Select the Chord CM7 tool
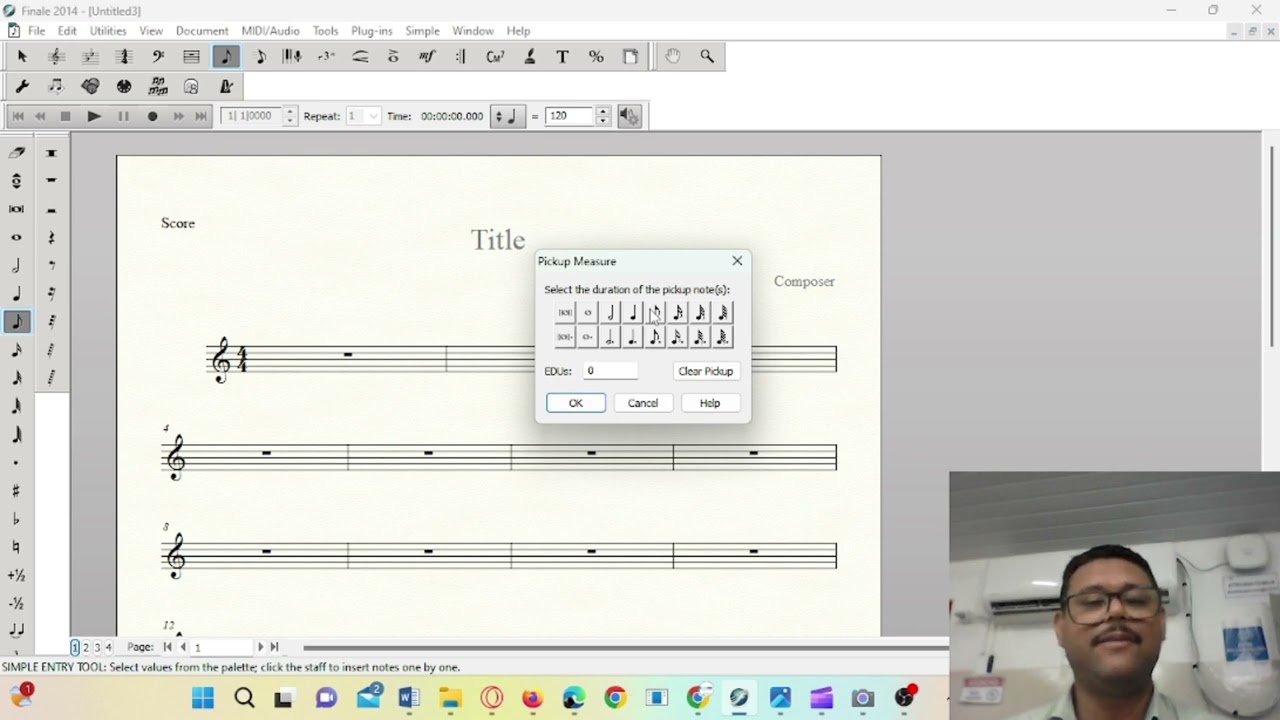Screen dimensions: 1280x720 [x=495, y=57]
